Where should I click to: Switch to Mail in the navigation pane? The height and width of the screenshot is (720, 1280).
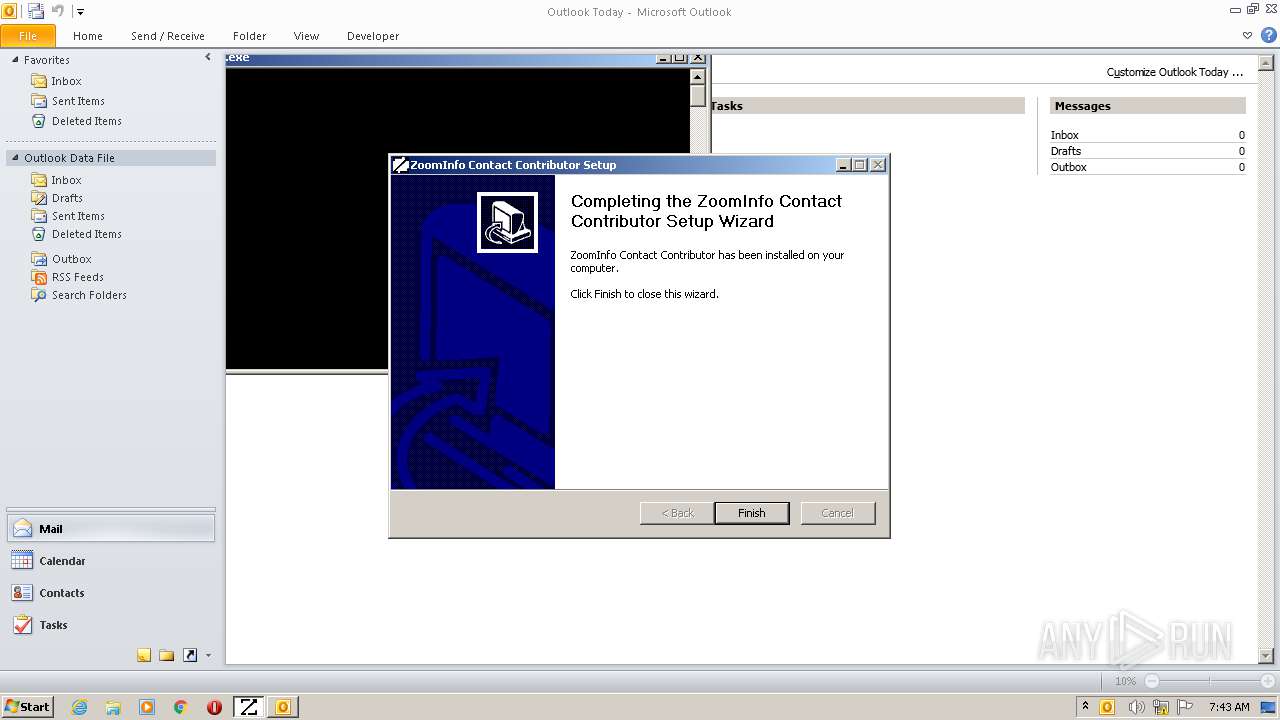point(110,529)
